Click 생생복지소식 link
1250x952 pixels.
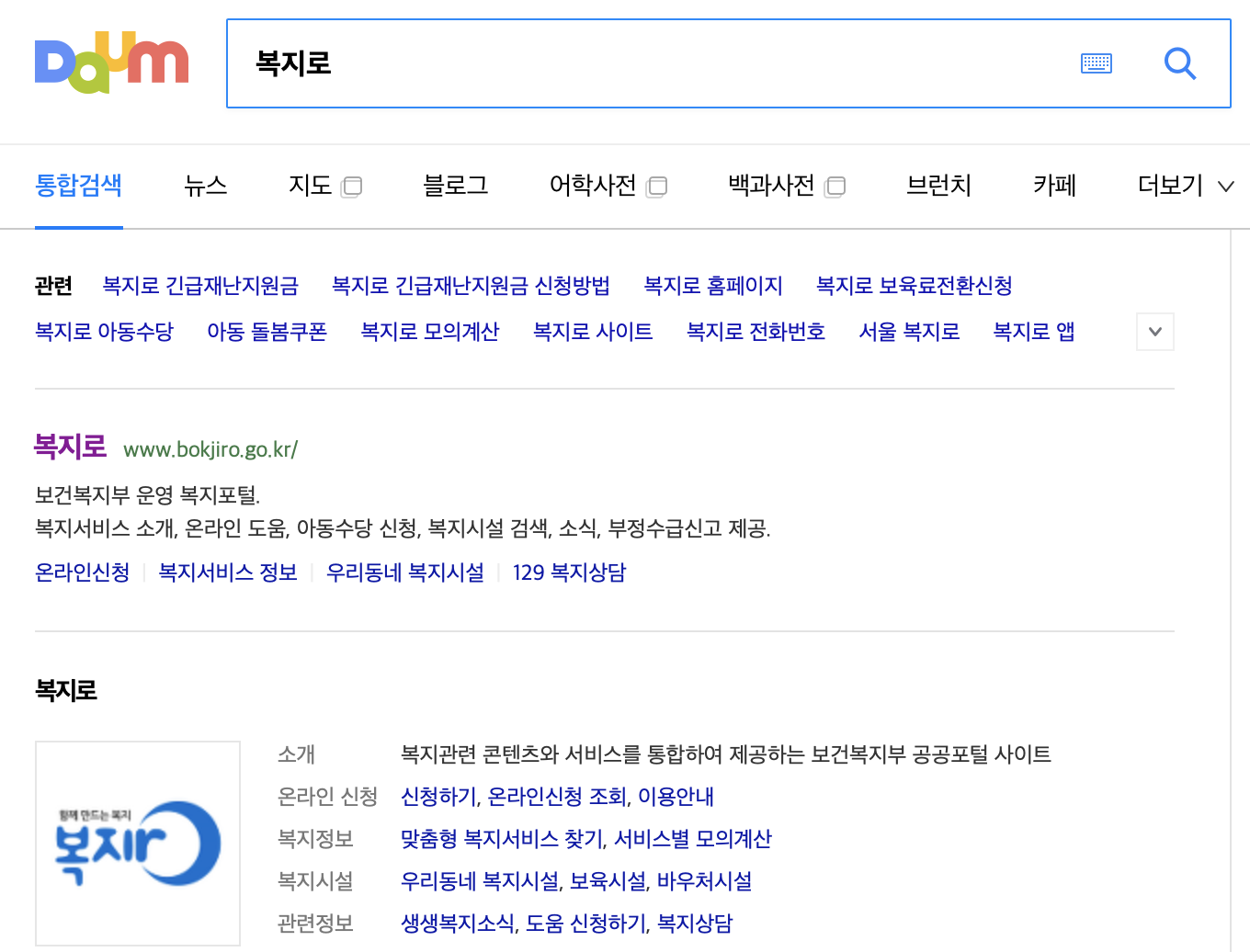458,924
